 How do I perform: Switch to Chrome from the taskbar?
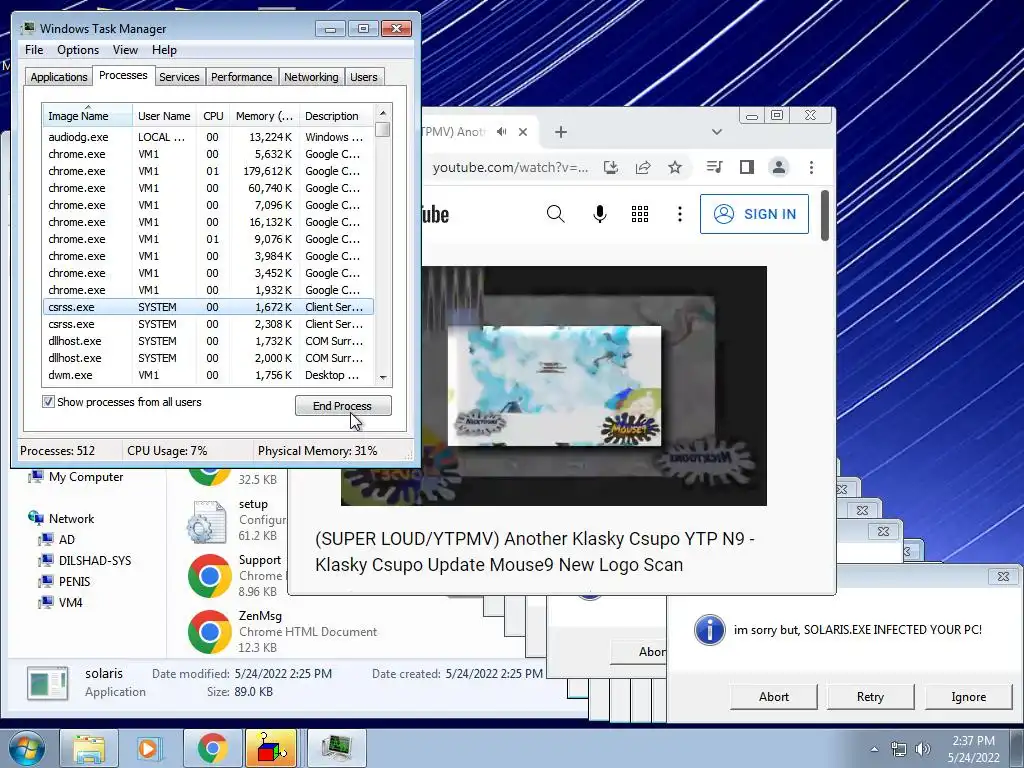(212, 748)
